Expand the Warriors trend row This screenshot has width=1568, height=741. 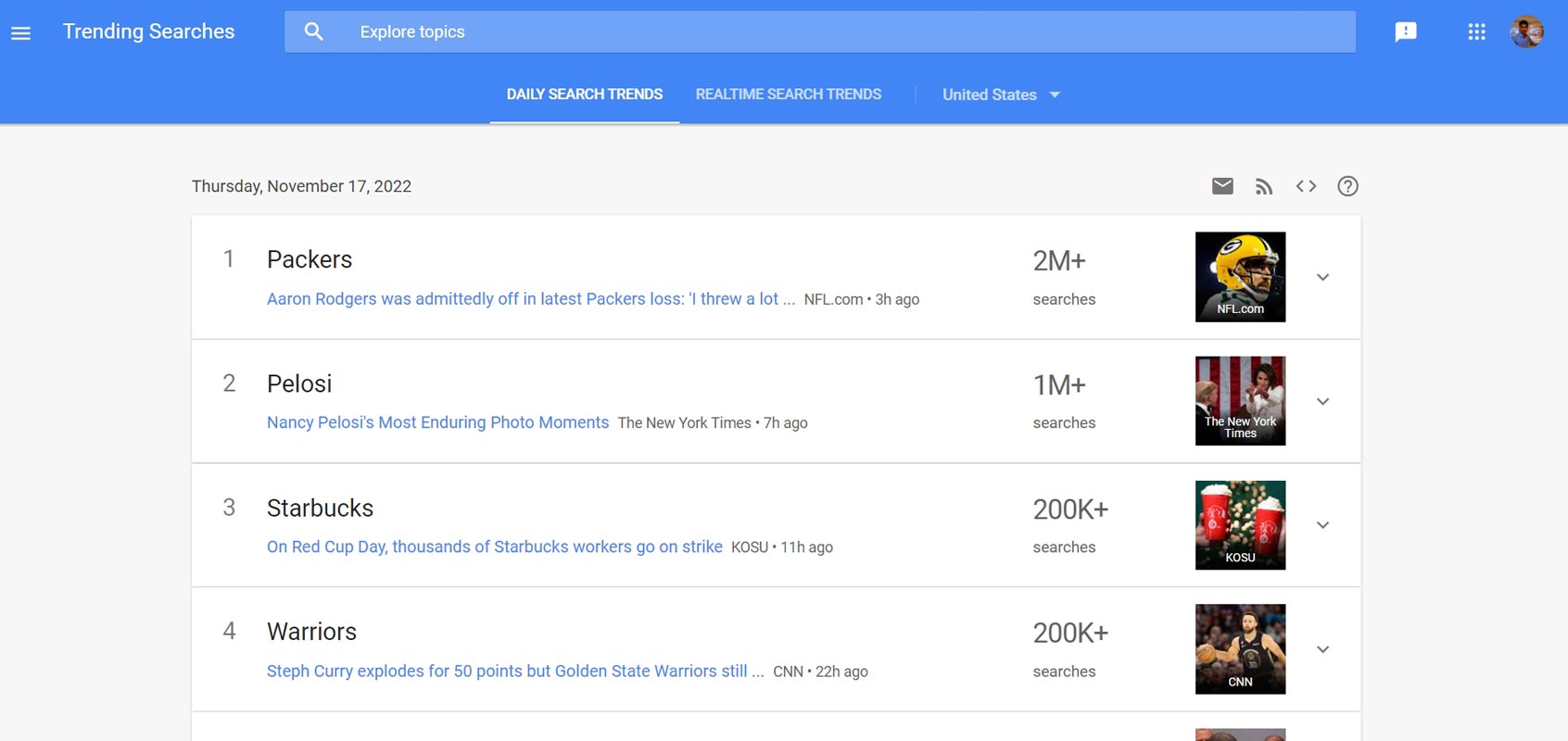pos(1323,649)
